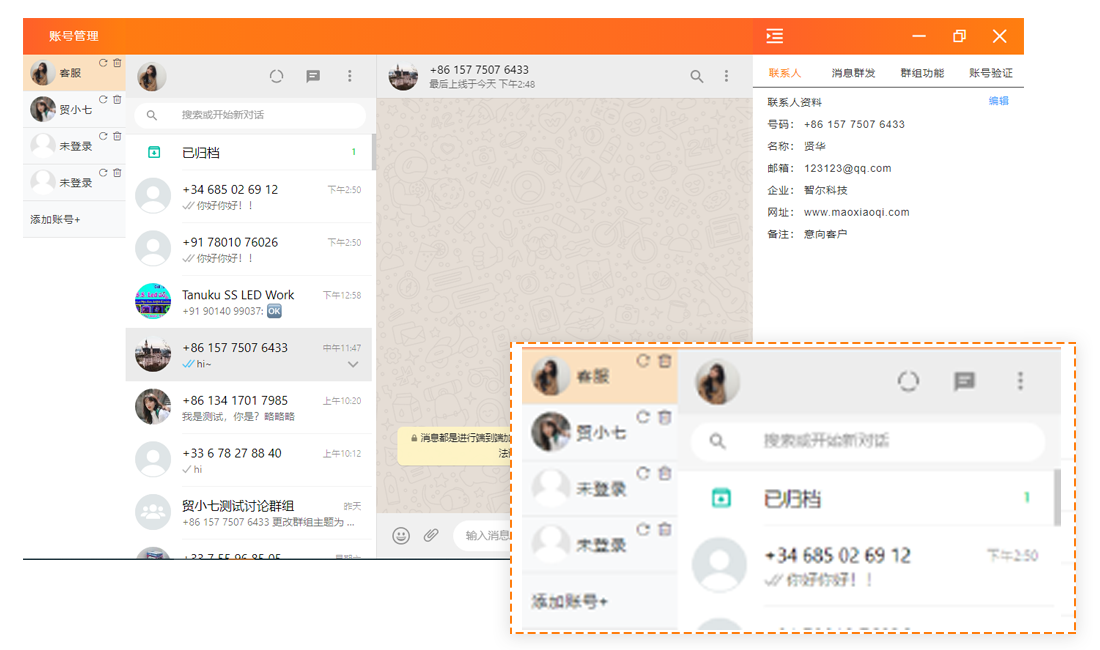
Task: Open the 已归档 archived chats row in the main list
Action: [248, 152]
